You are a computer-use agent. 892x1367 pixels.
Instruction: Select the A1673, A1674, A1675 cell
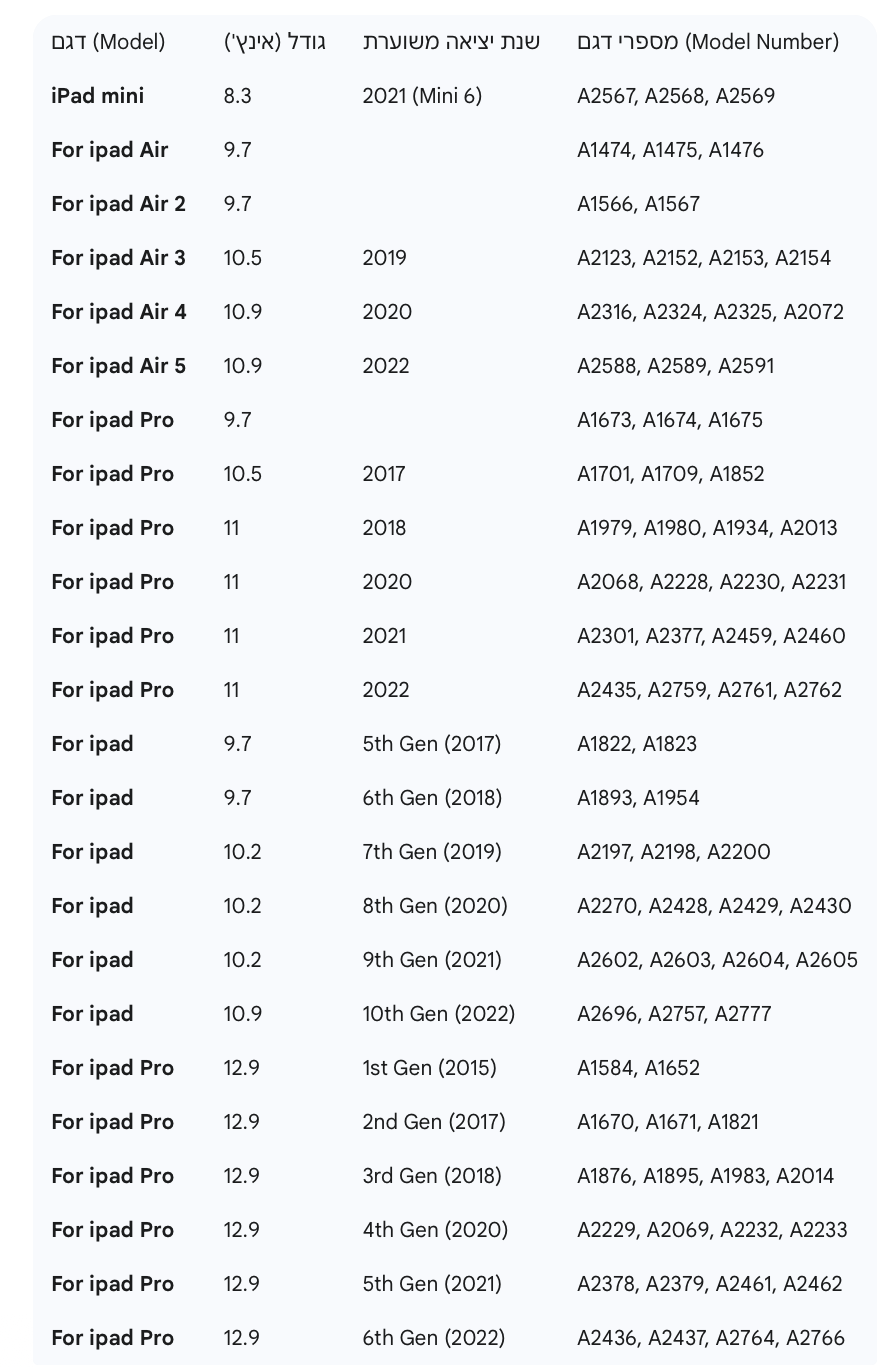coord(669,420)
